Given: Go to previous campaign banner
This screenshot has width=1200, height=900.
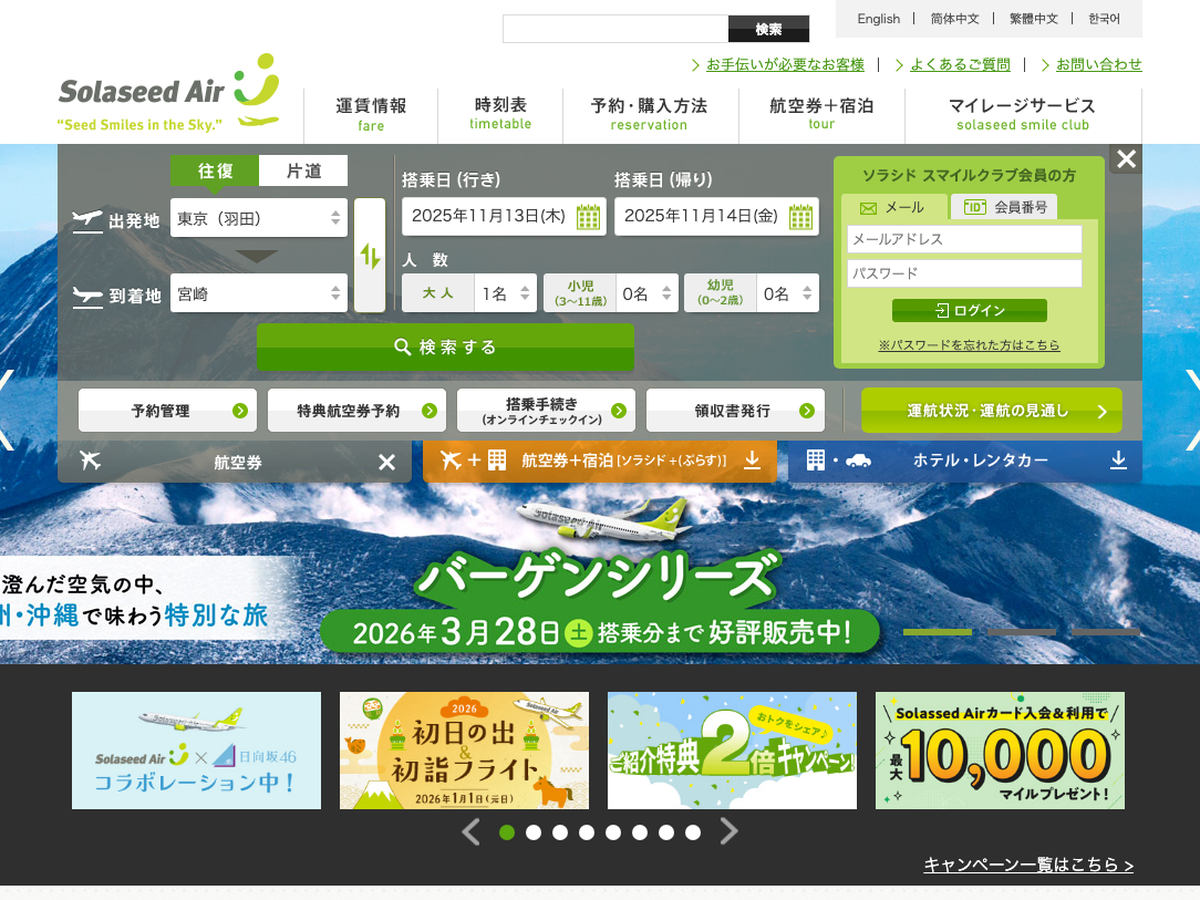Looking at the screenshot, I should (471, 832).
